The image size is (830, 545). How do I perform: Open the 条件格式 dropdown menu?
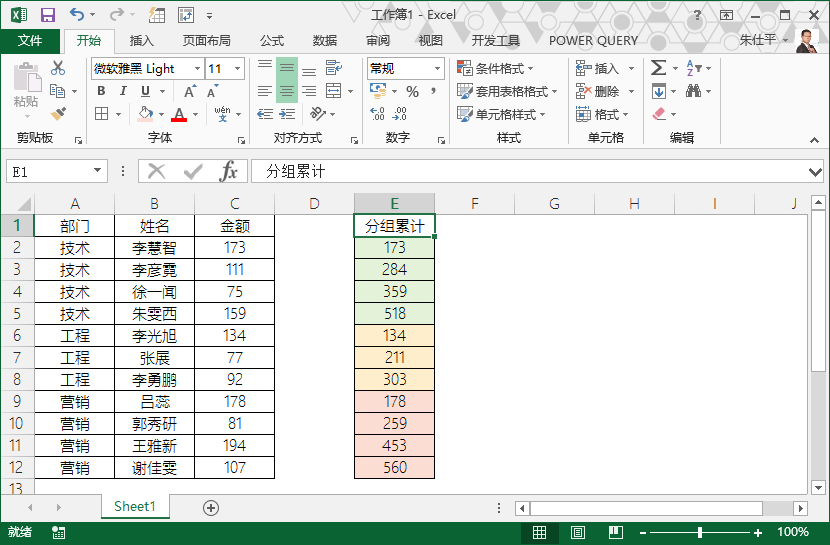coord(495,68)
